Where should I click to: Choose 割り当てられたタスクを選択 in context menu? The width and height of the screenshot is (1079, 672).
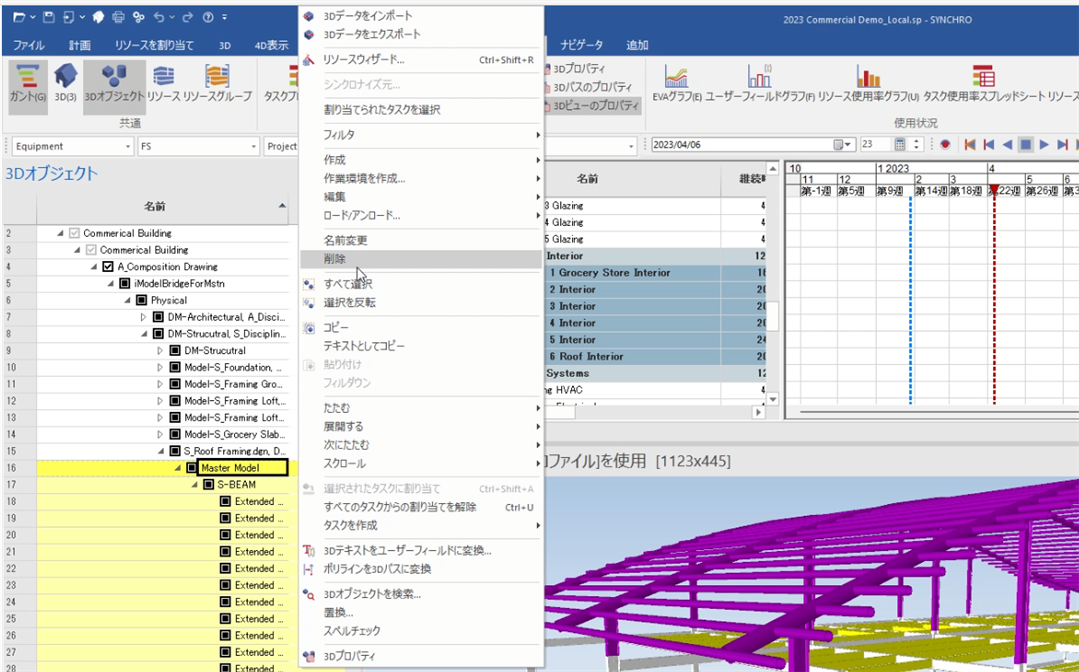[382, 110]
